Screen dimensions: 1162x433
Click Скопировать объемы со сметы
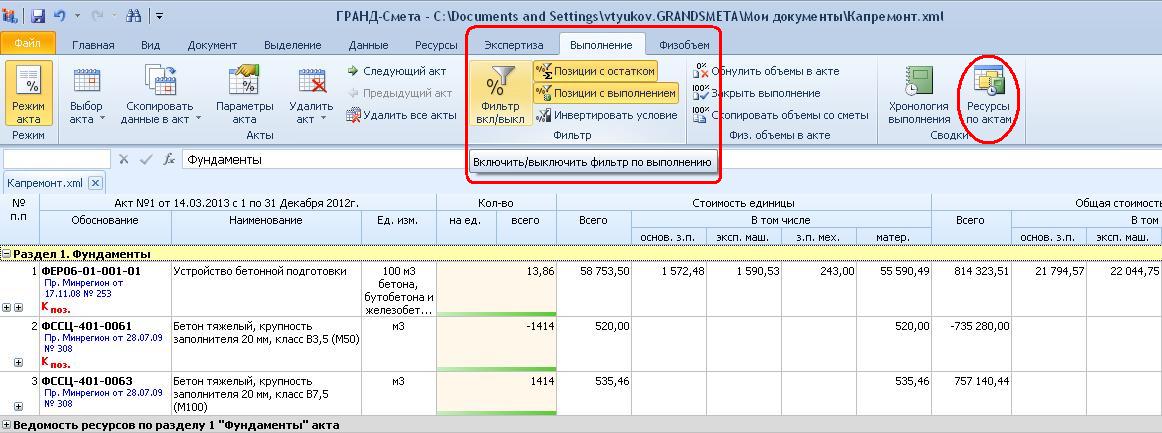click(x=780, y=115)
